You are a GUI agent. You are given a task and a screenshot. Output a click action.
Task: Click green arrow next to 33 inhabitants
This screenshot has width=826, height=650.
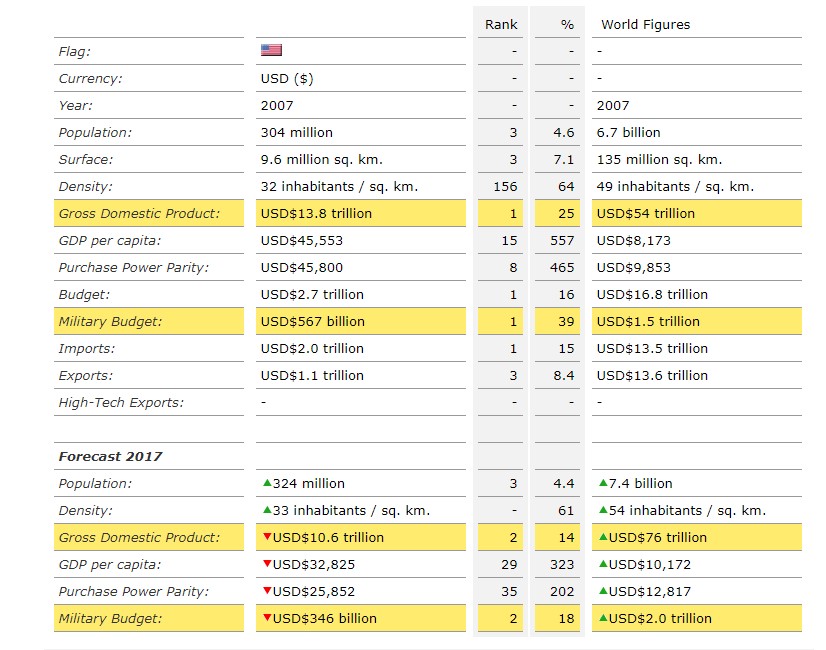pos(266,510)
